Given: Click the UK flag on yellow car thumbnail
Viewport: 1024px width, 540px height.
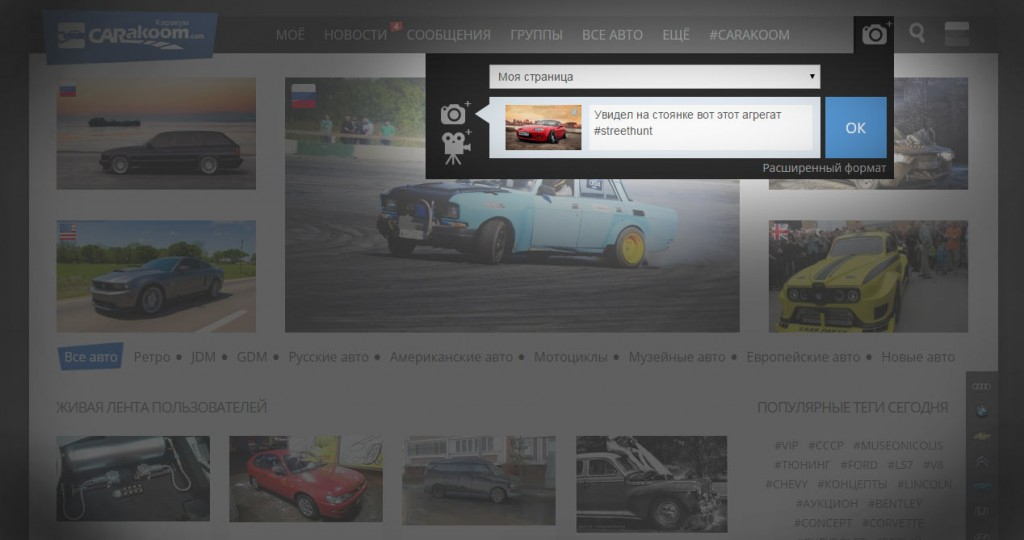Looking at the screenshot, I should [x=780, y=231].
